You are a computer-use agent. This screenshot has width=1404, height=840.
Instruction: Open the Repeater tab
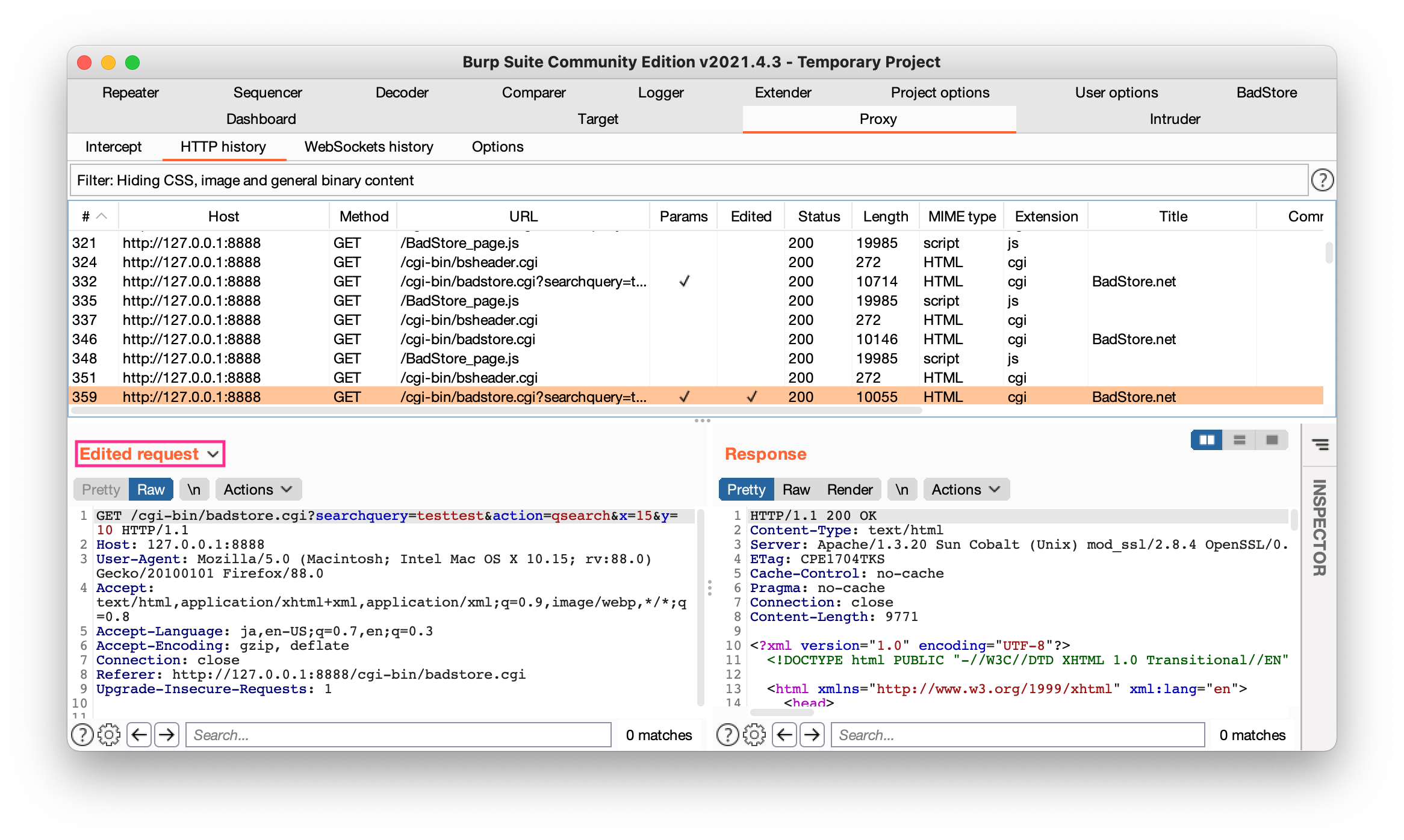pyautogui.click(x=130, y=93)
